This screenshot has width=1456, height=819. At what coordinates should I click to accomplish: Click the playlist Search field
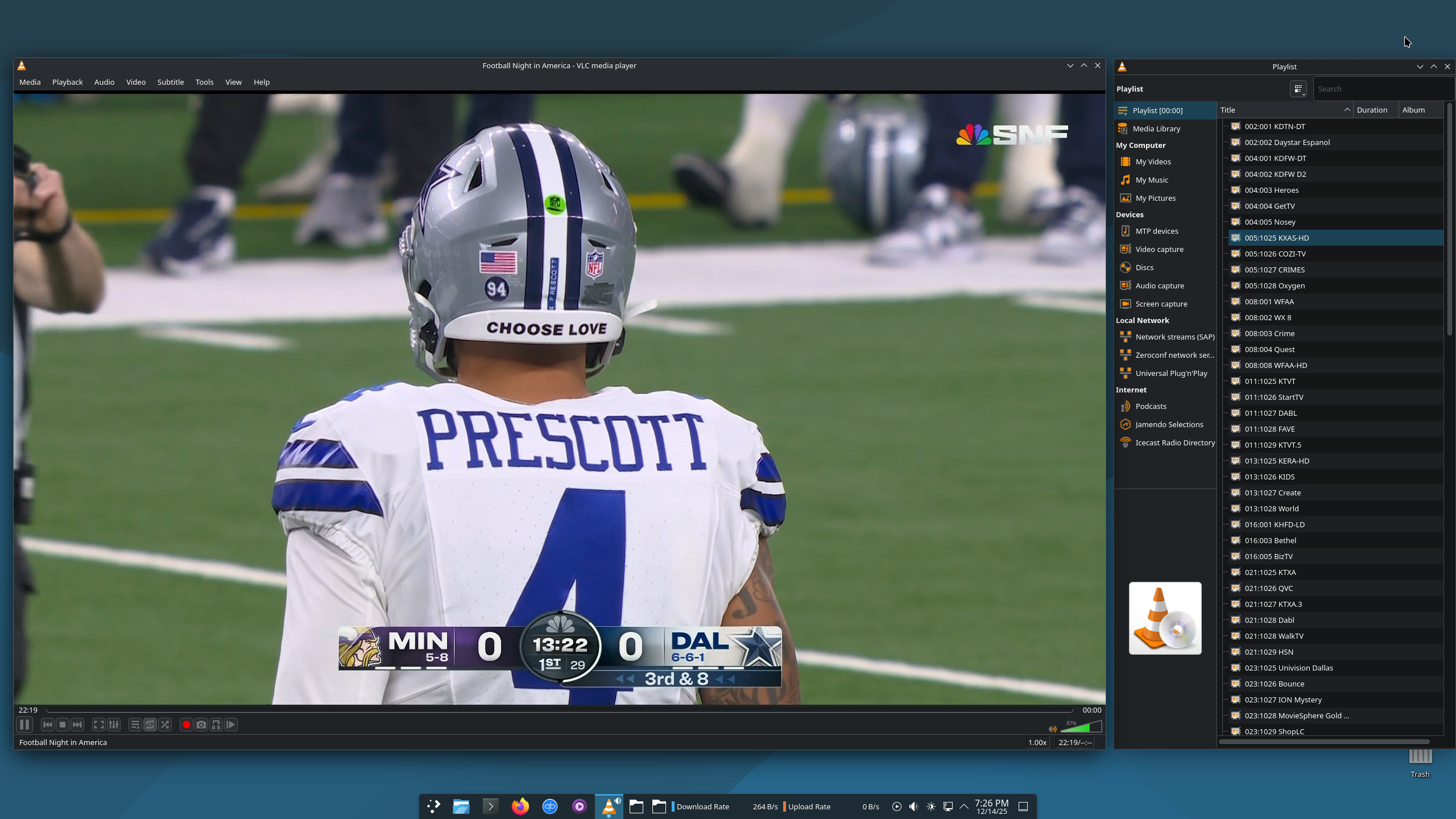[x=1382, y=89]
